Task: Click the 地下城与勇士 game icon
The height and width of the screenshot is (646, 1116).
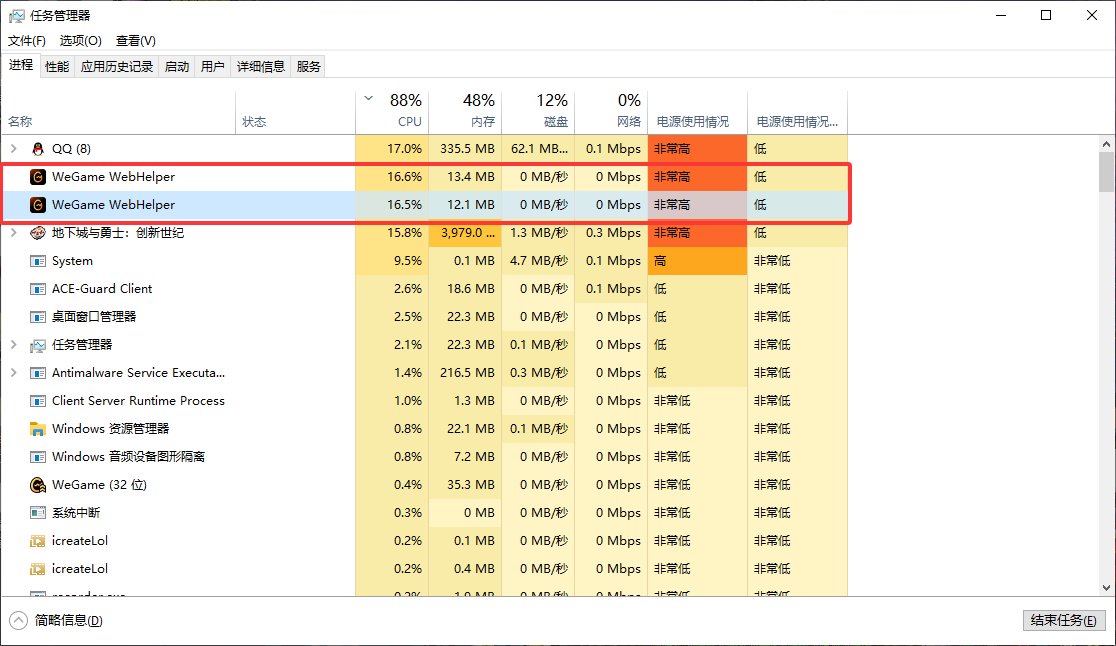Action: coord(38,233)
